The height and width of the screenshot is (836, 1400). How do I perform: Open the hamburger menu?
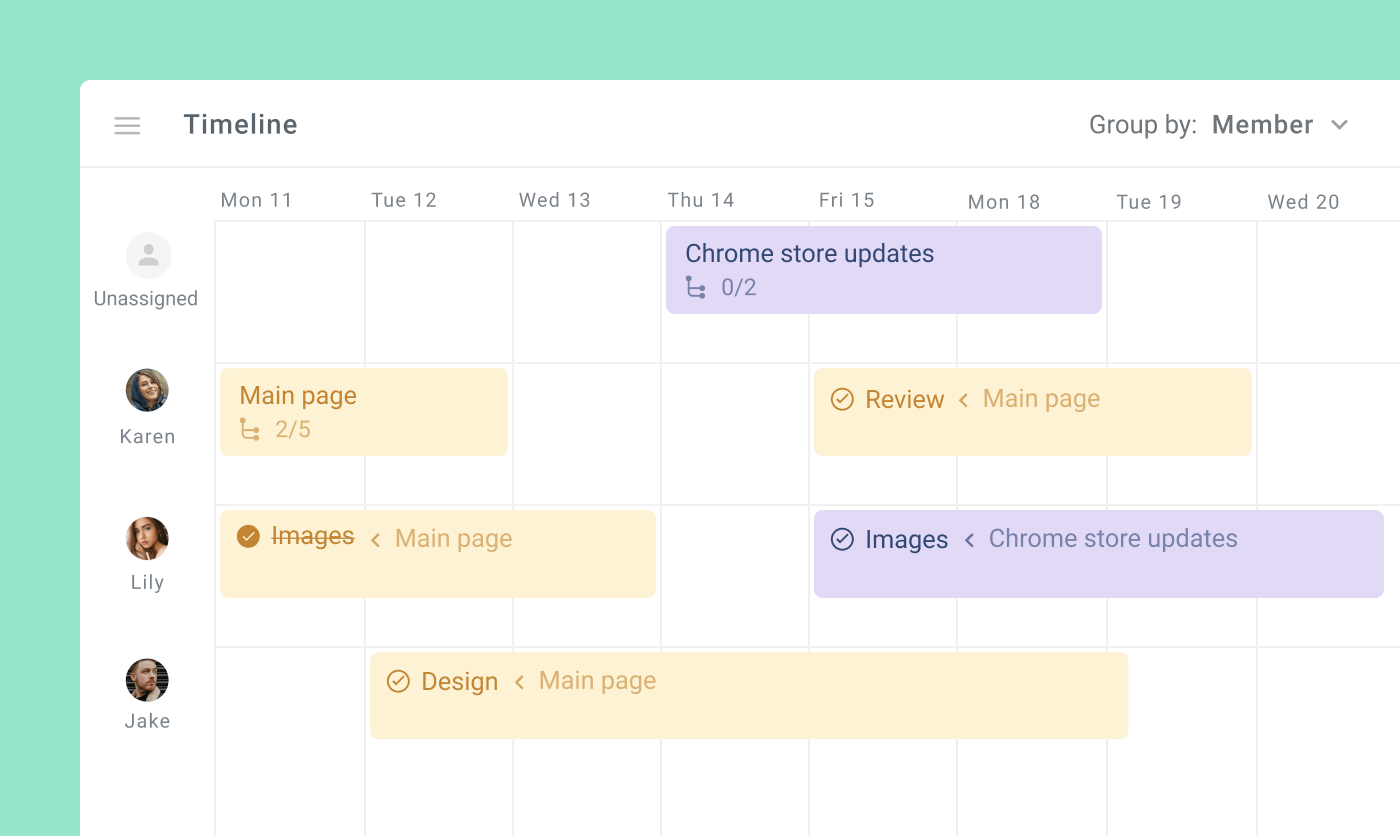click(127, 126)
